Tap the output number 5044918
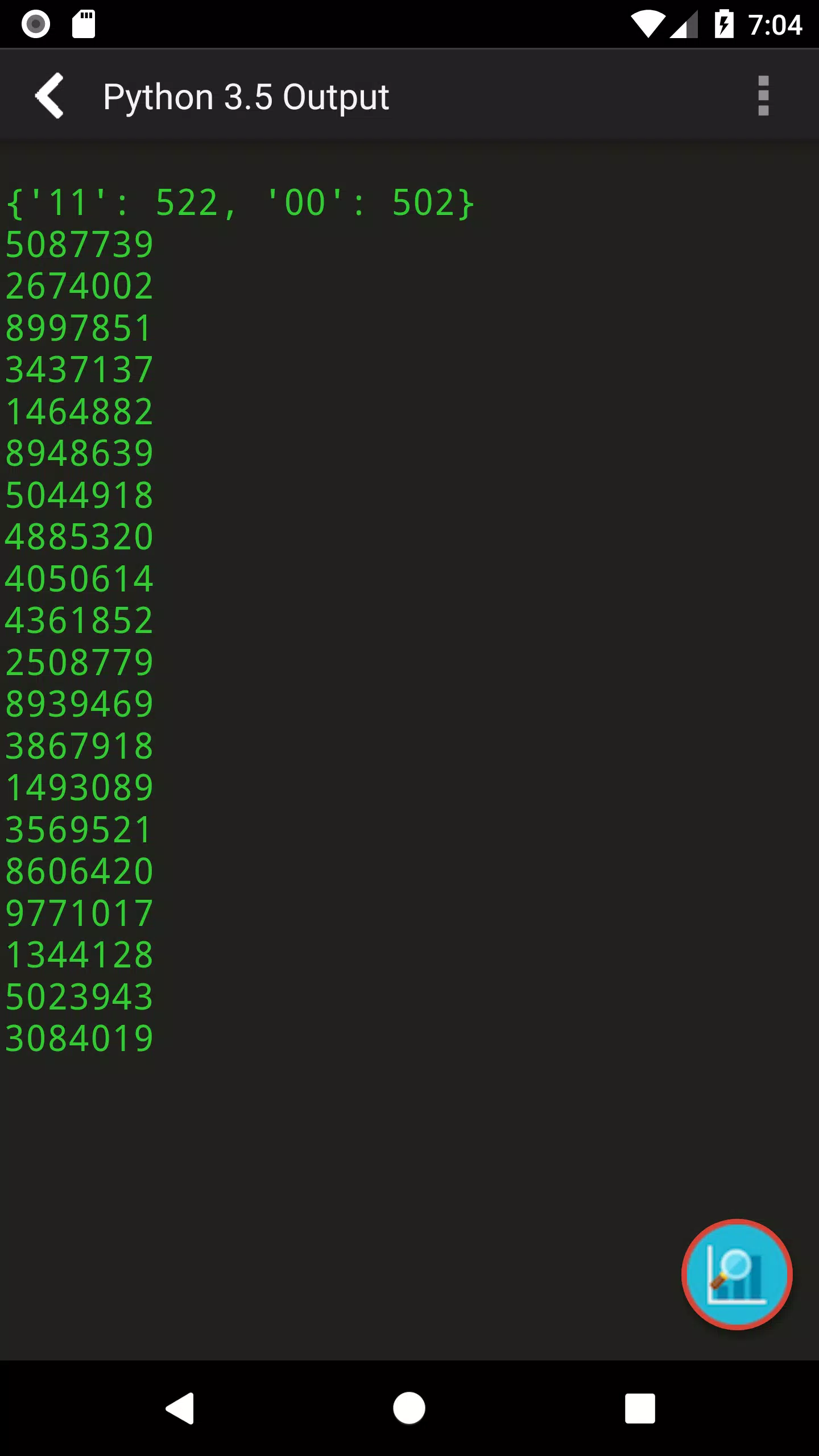The image size is (819, 1456). pos(80,495)
